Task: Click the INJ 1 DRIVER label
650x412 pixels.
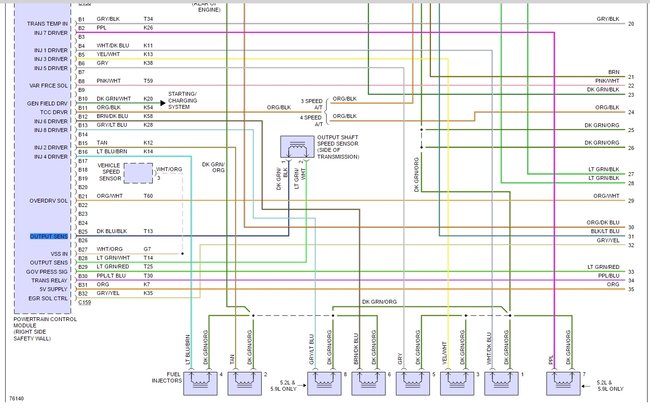Action: [x=51, y=50]
